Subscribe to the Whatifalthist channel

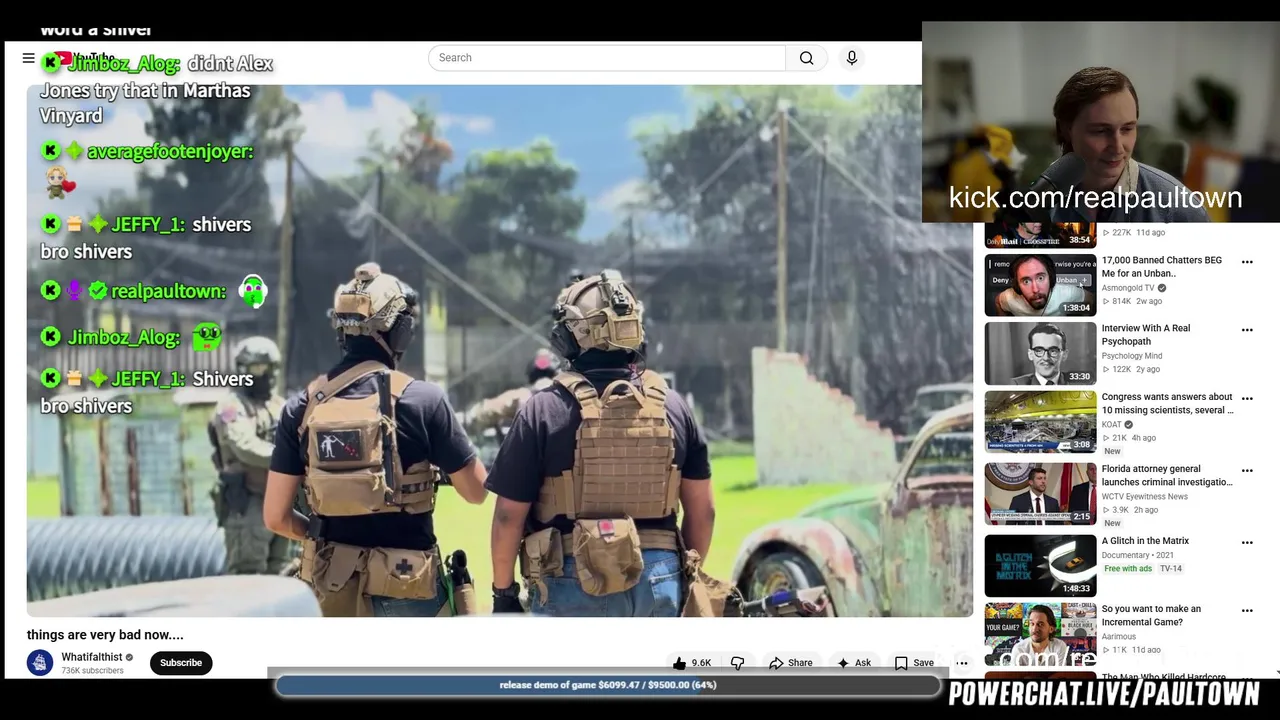click(181, 663)
